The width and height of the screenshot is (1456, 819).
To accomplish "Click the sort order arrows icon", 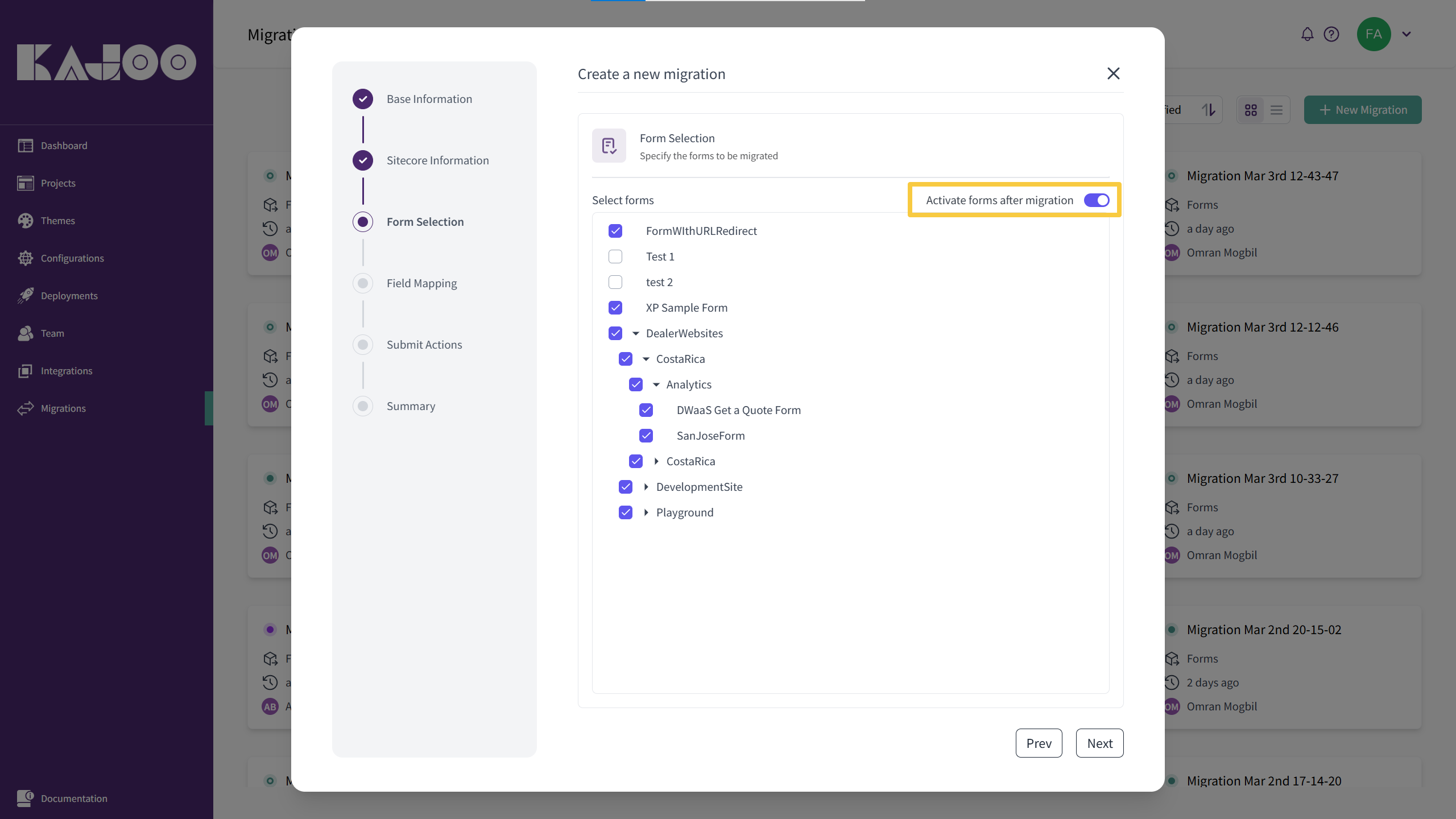I will click(1209, 110).
